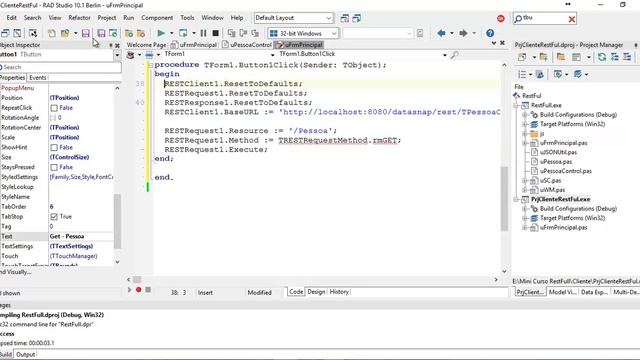640x360 pixels.
Task: Click the Save All icon in the toolbar
Action: click(x=101, y=33)
